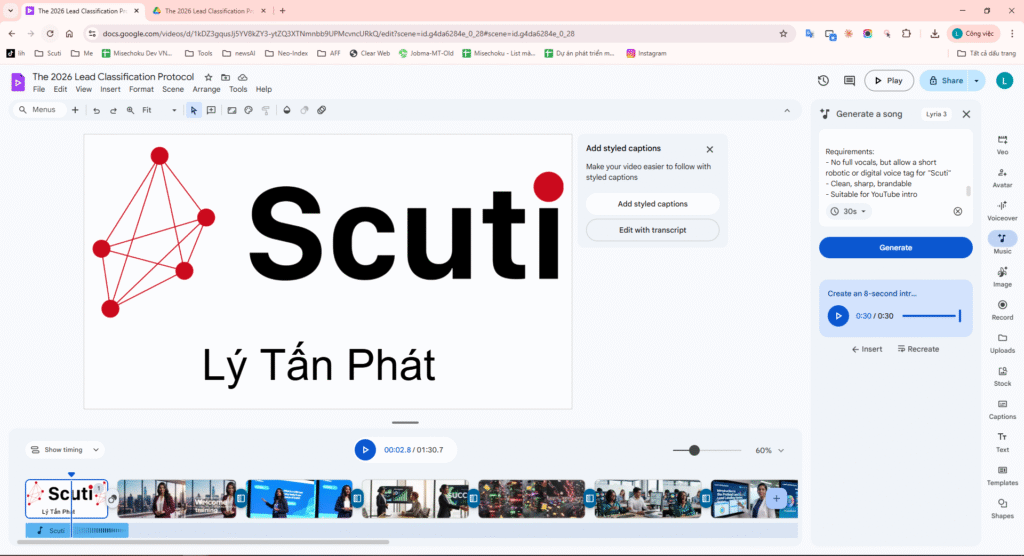Star the document title
Viewport: 1024px width, 556px height.
pos(208,77)
